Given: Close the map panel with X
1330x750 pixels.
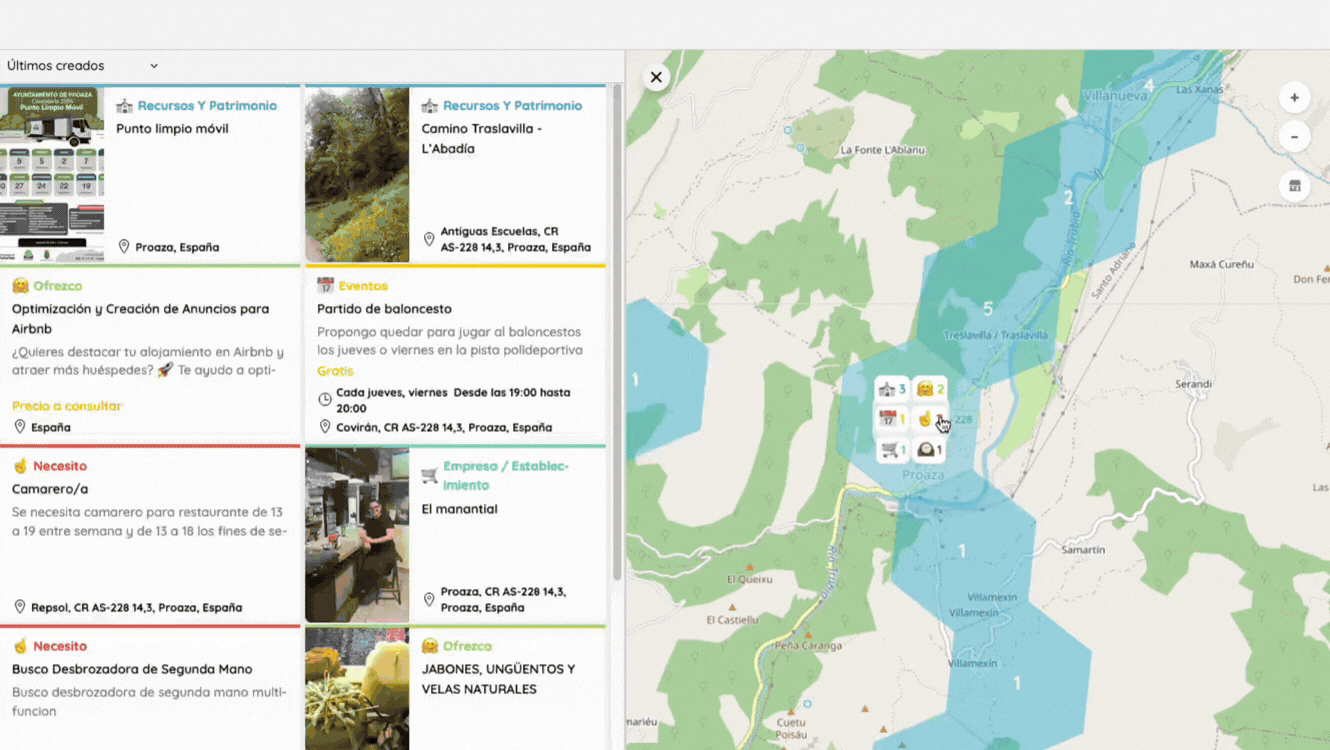Looking at the screenshot, I should 656,77.
